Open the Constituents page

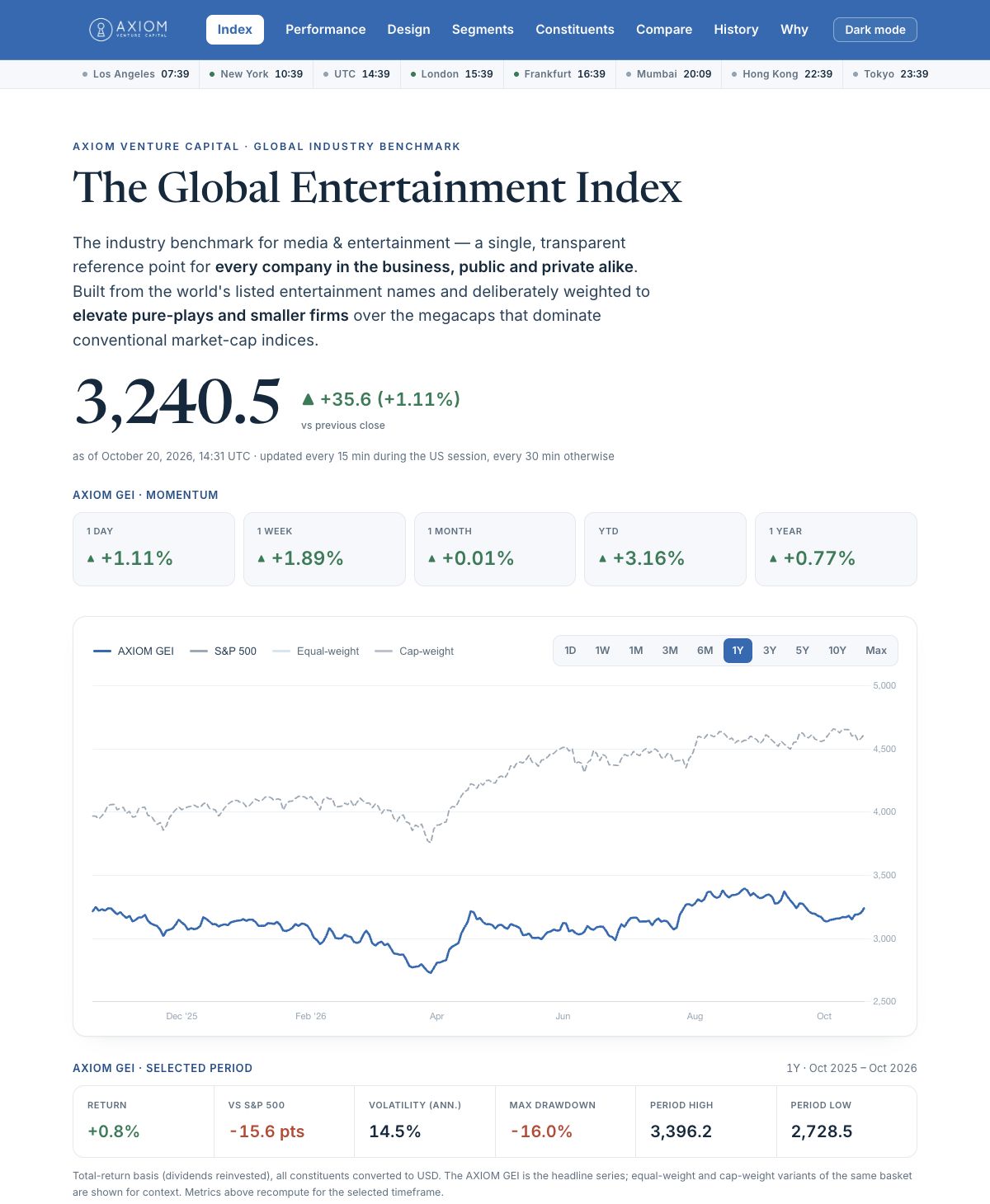coord(575,30)
